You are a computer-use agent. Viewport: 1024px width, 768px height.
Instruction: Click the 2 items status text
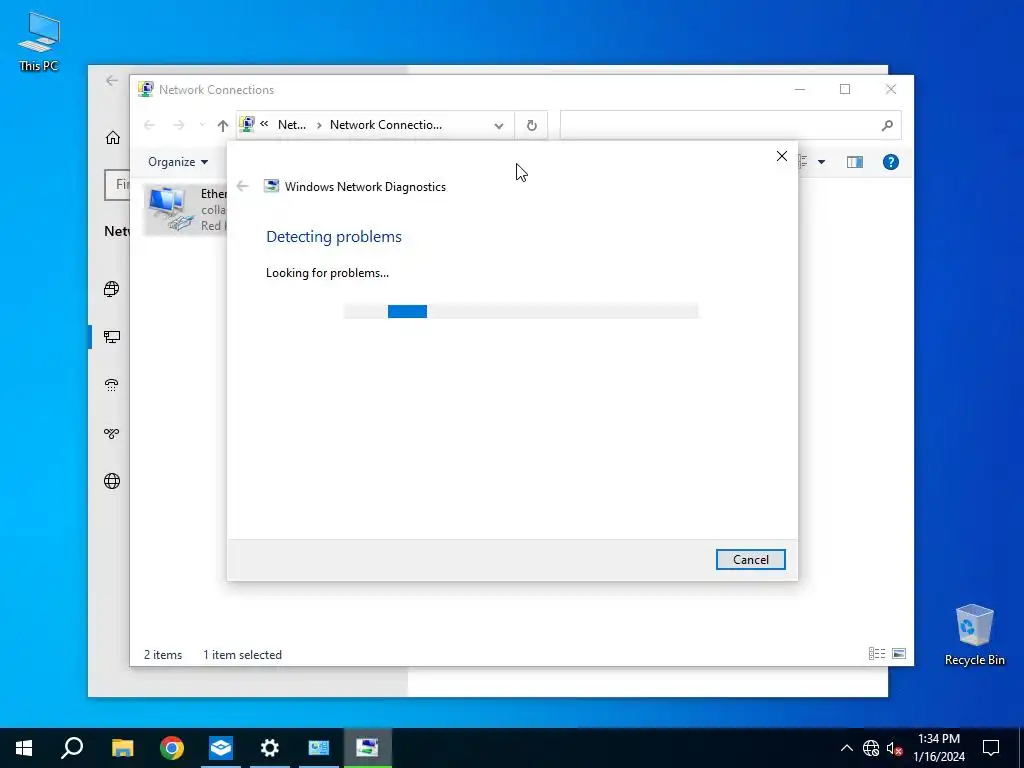click(x=163, y=654)
